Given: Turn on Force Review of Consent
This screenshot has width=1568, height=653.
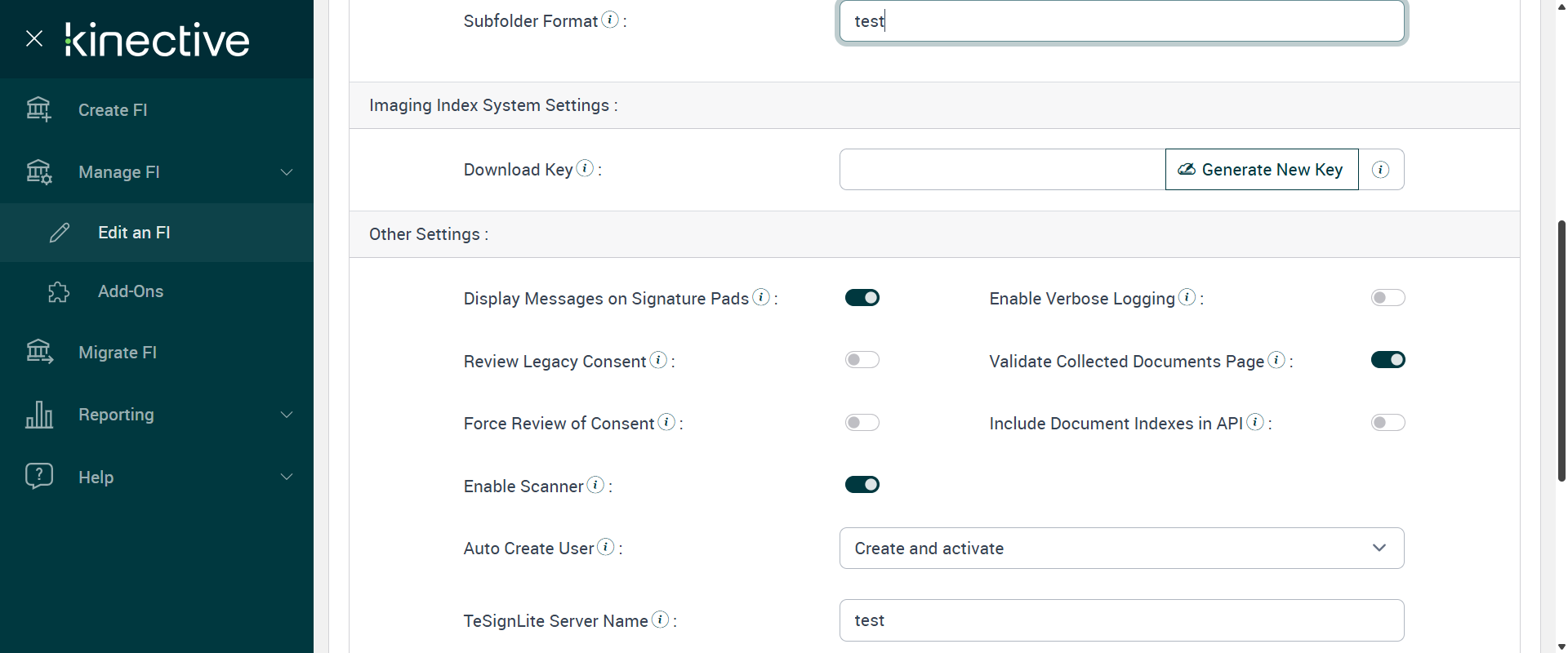Looking at the screenshot, I should [x=862, y=423].
